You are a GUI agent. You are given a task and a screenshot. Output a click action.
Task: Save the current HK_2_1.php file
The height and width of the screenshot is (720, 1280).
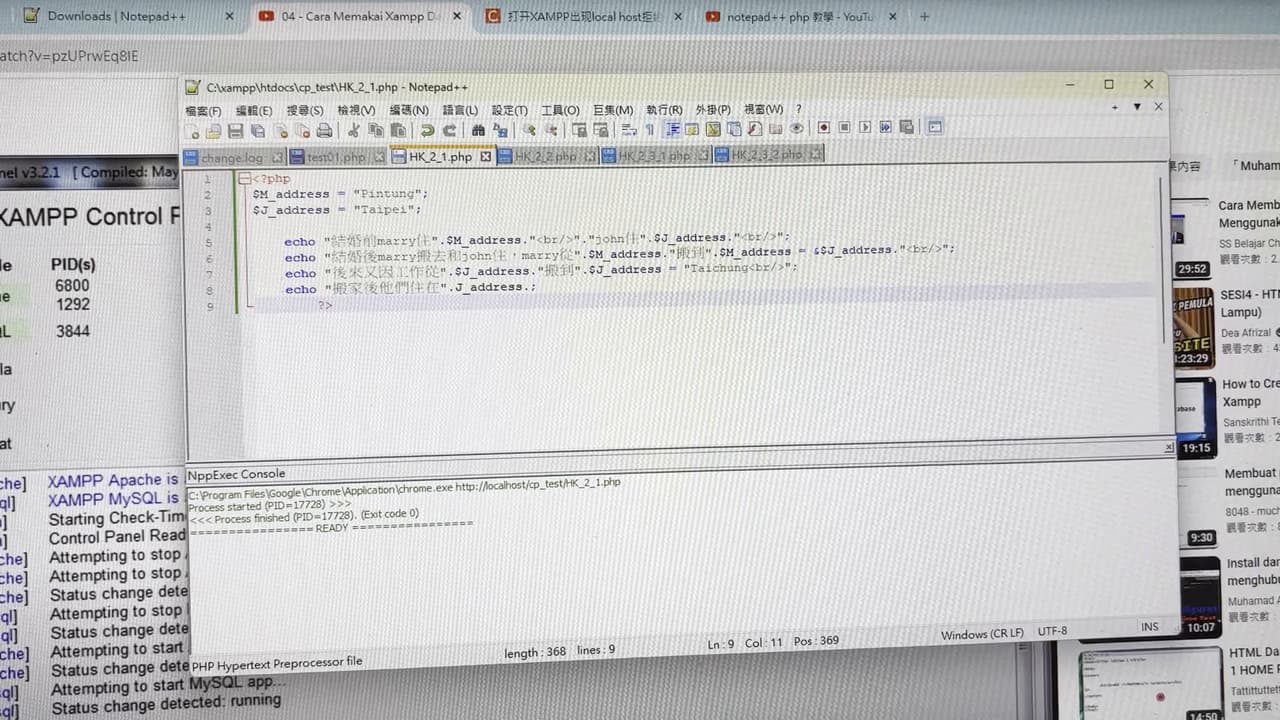click(x=234, y=130)
